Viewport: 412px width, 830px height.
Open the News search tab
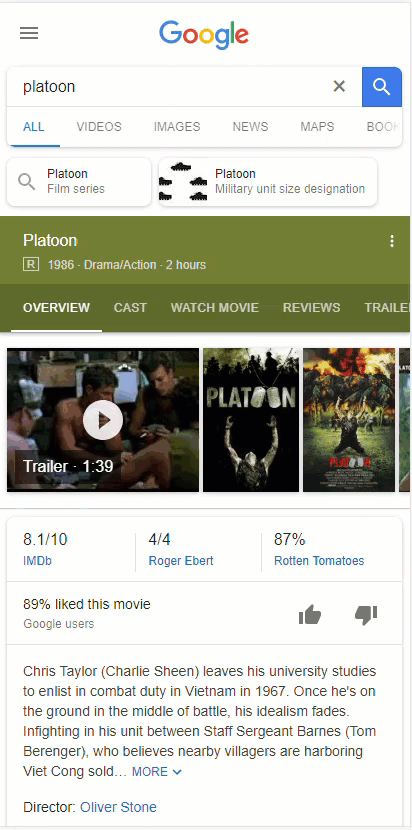point(250,127)
